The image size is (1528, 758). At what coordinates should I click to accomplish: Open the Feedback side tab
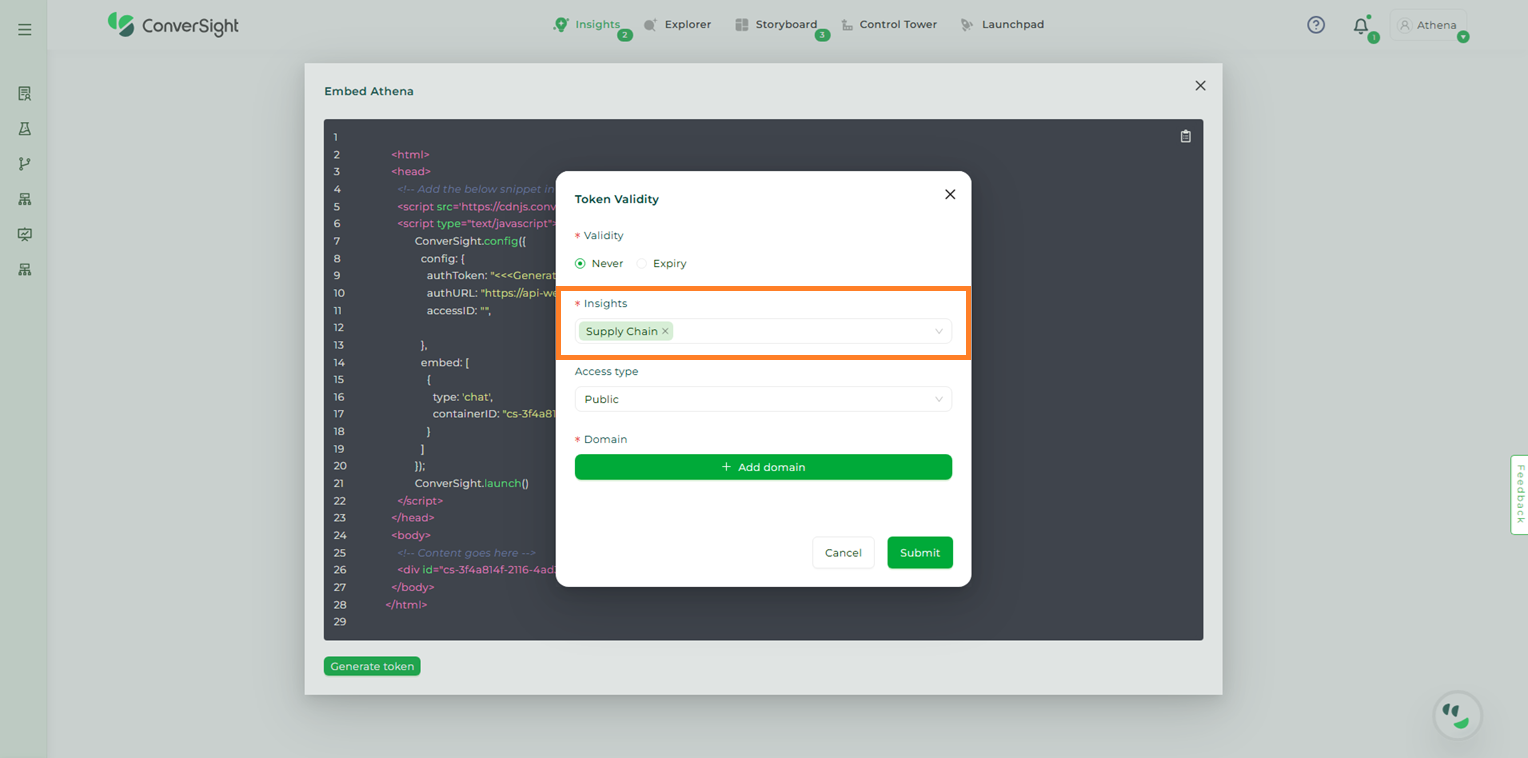pos(1519,494)
